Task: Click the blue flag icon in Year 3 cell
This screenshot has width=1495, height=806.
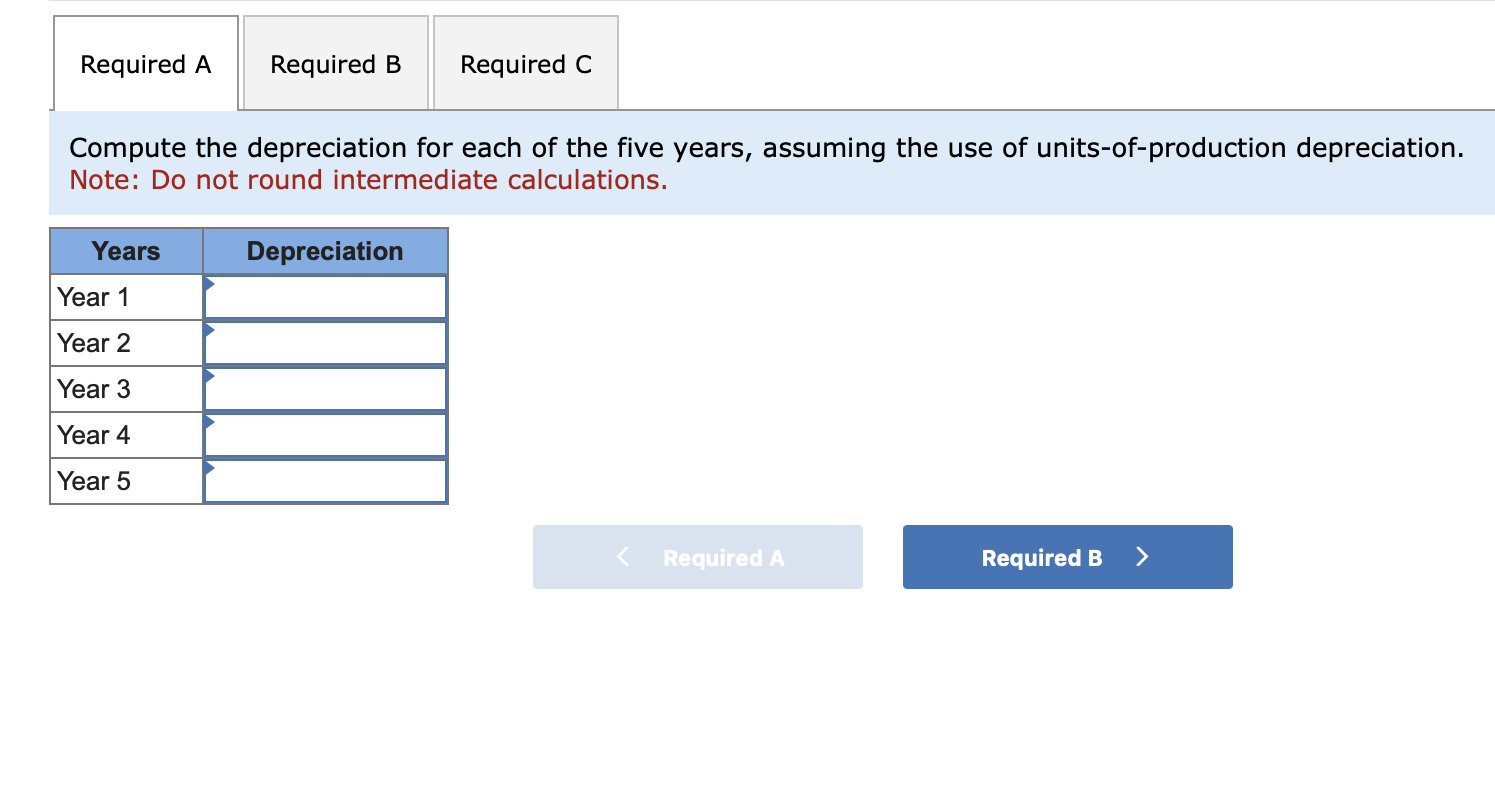Action: (x=209, y=375)
